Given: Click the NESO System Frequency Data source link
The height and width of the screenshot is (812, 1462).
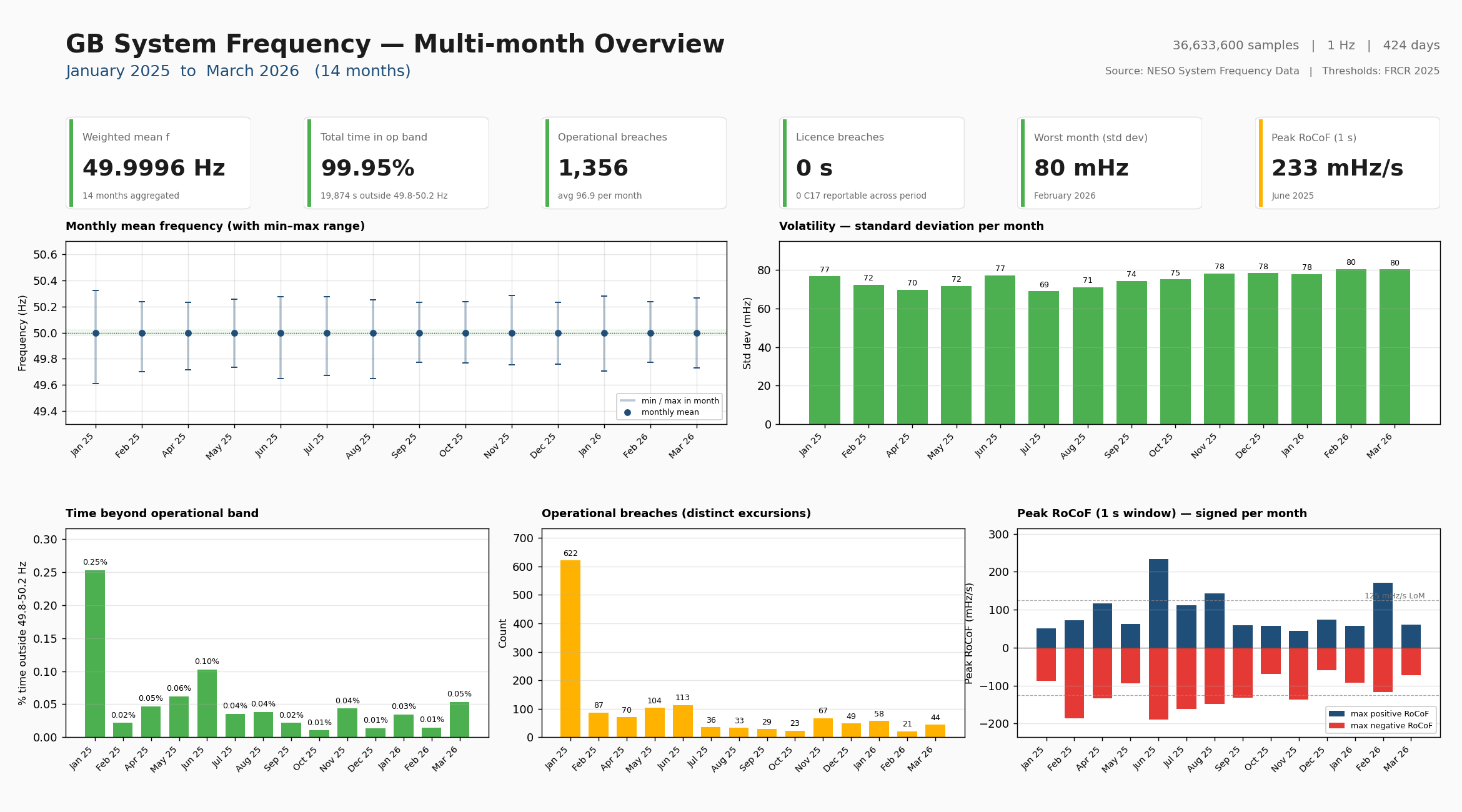Looking at the screenshot, I should coord(1221,71).
